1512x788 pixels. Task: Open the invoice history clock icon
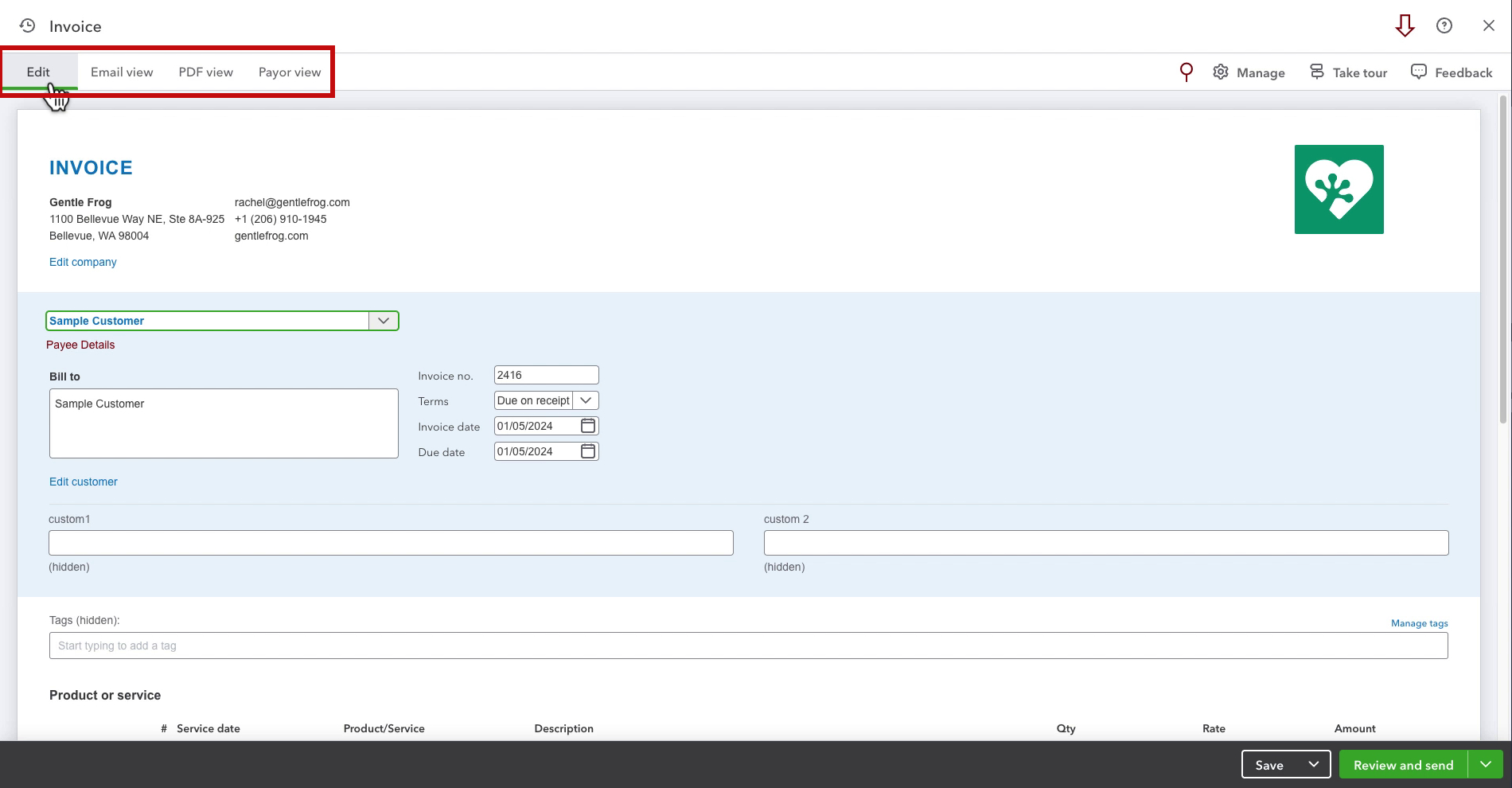(x=27, y=25)
